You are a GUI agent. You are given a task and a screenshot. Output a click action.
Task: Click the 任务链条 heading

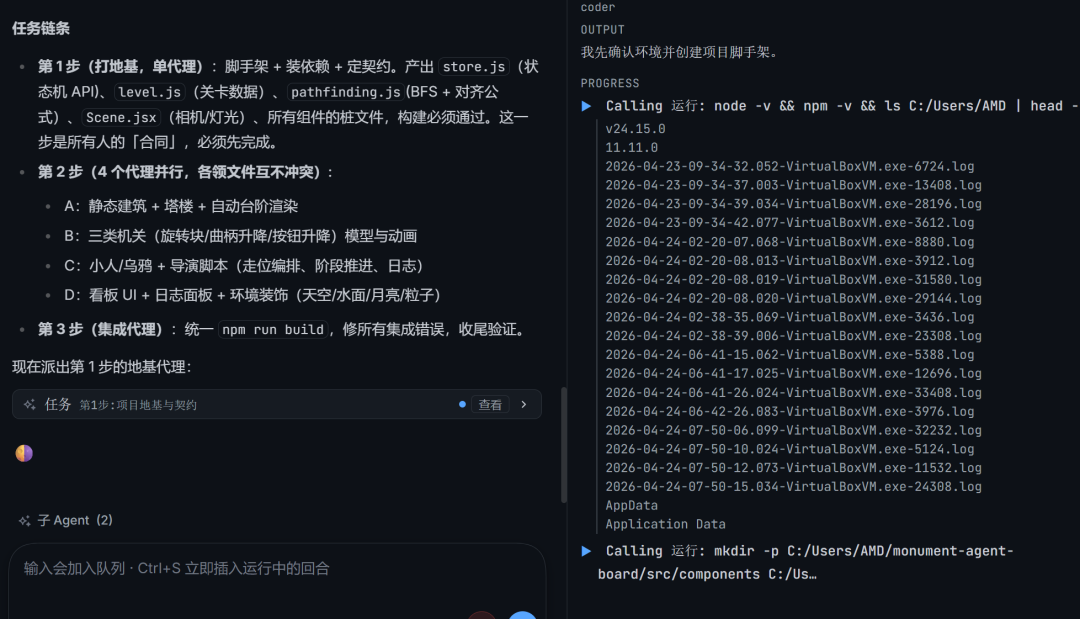pyautogui.click(x=41, y=28)
